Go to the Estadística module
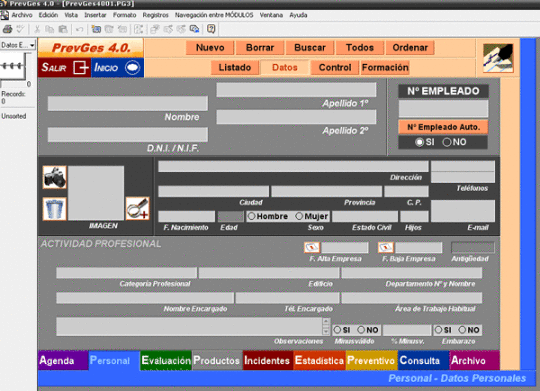The image size is (540, 391). [320, 360]
